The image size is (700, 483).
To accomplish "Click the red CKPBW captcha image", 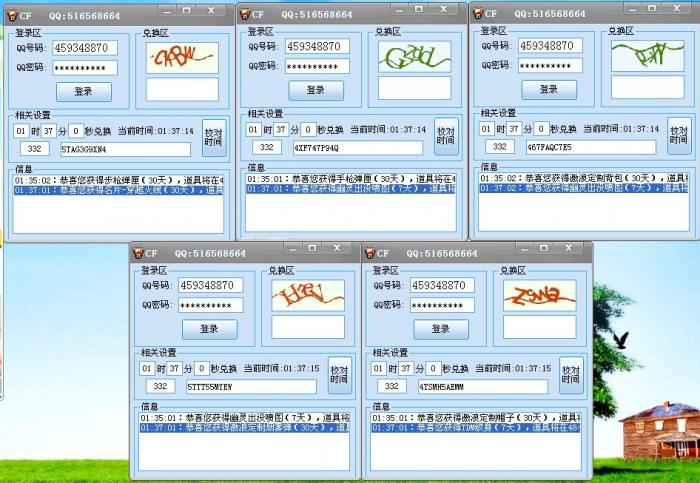I will coord(182,58).
